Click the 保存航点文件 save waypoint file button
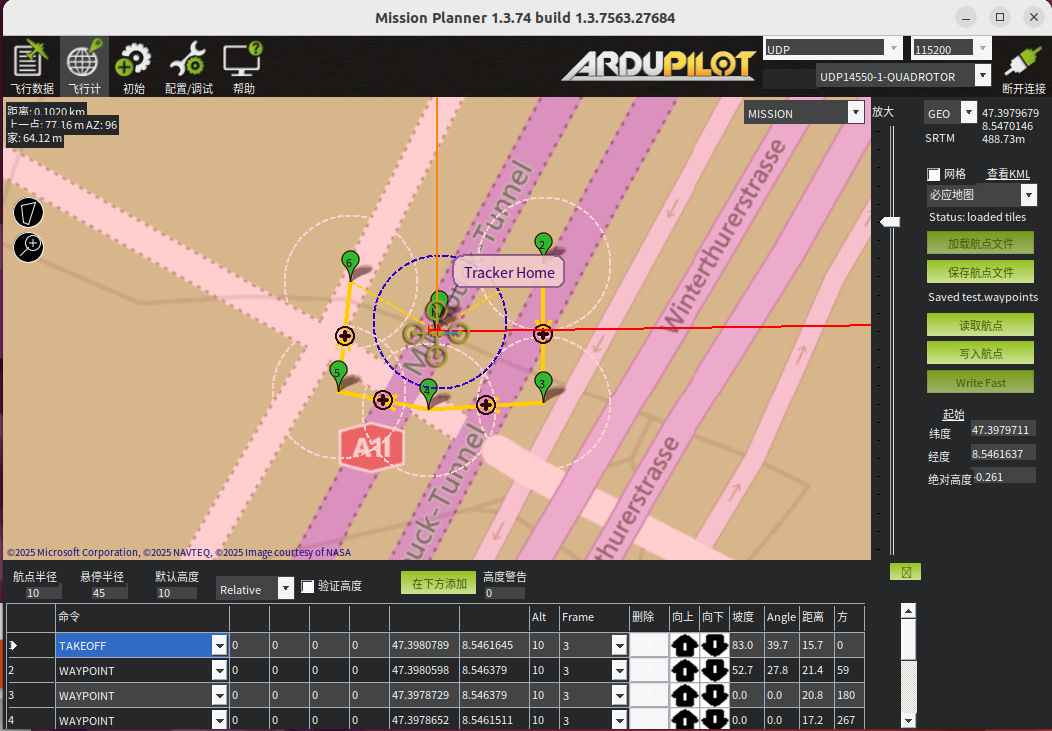The image size is (1052, 731). 980,272
